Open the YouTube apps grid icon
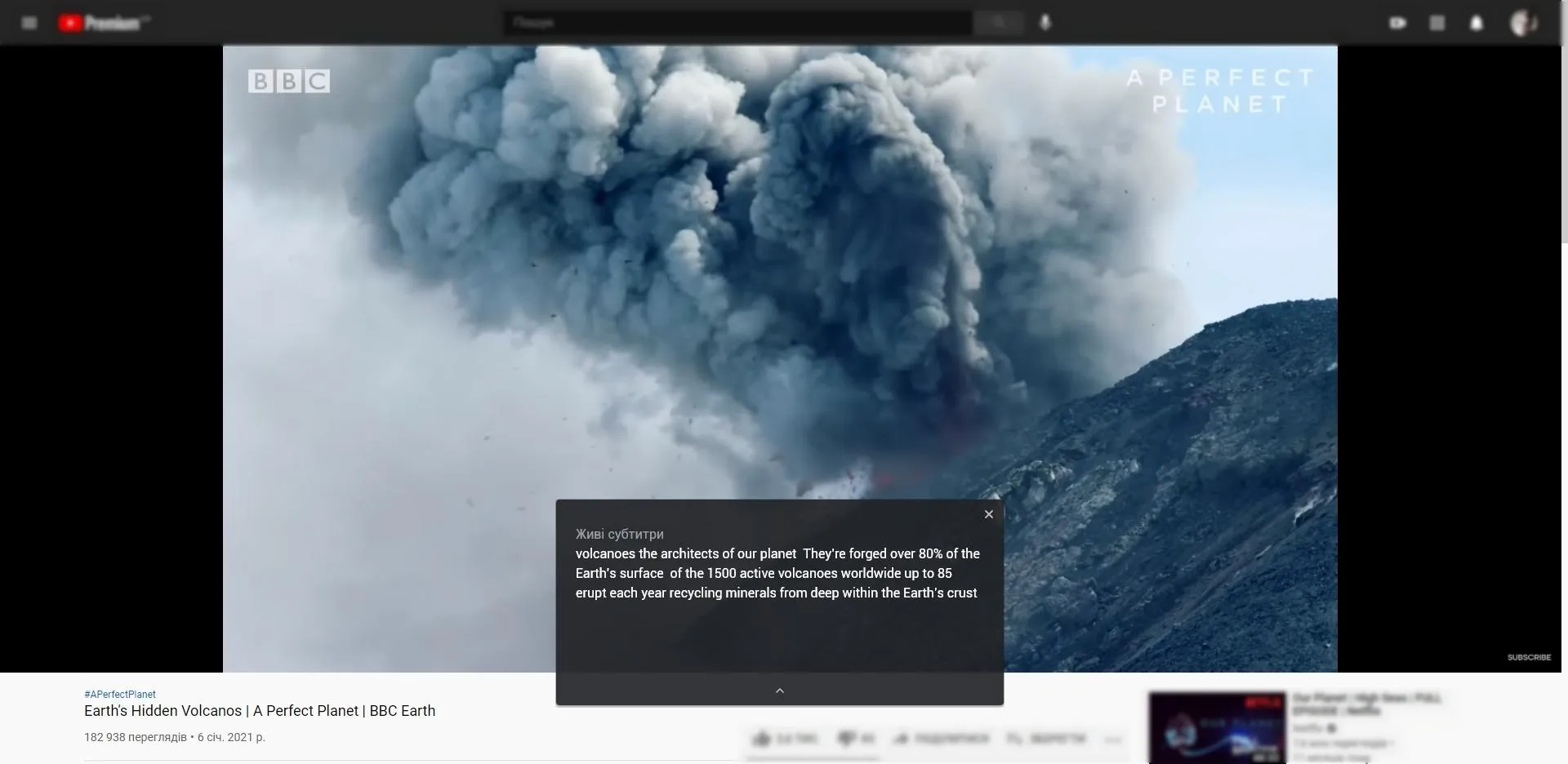This screenshot has width=1568, height=764. [x=1437, y=23]
